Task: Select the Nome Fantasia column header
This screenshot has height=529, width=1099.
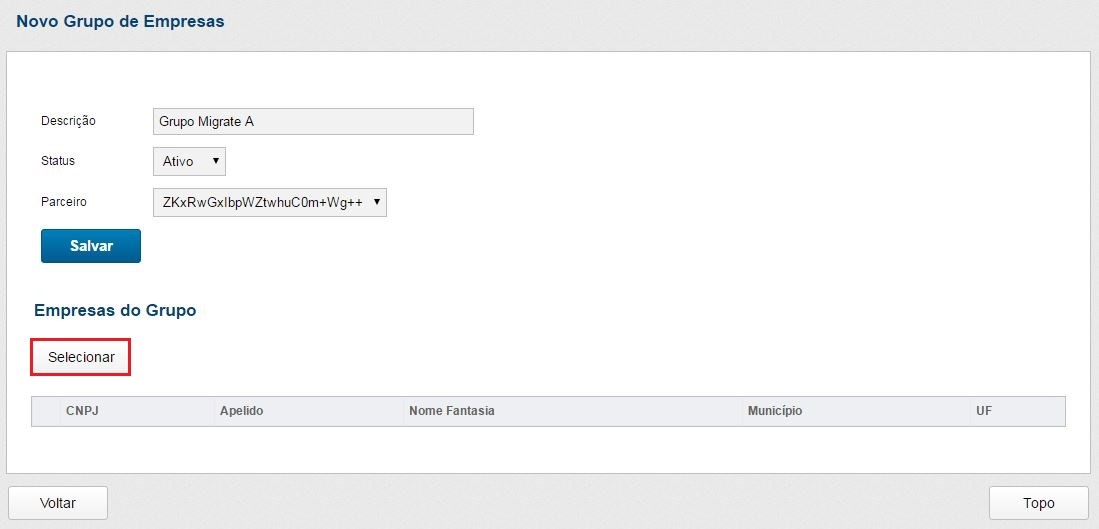Action: (x=452, y=411)
